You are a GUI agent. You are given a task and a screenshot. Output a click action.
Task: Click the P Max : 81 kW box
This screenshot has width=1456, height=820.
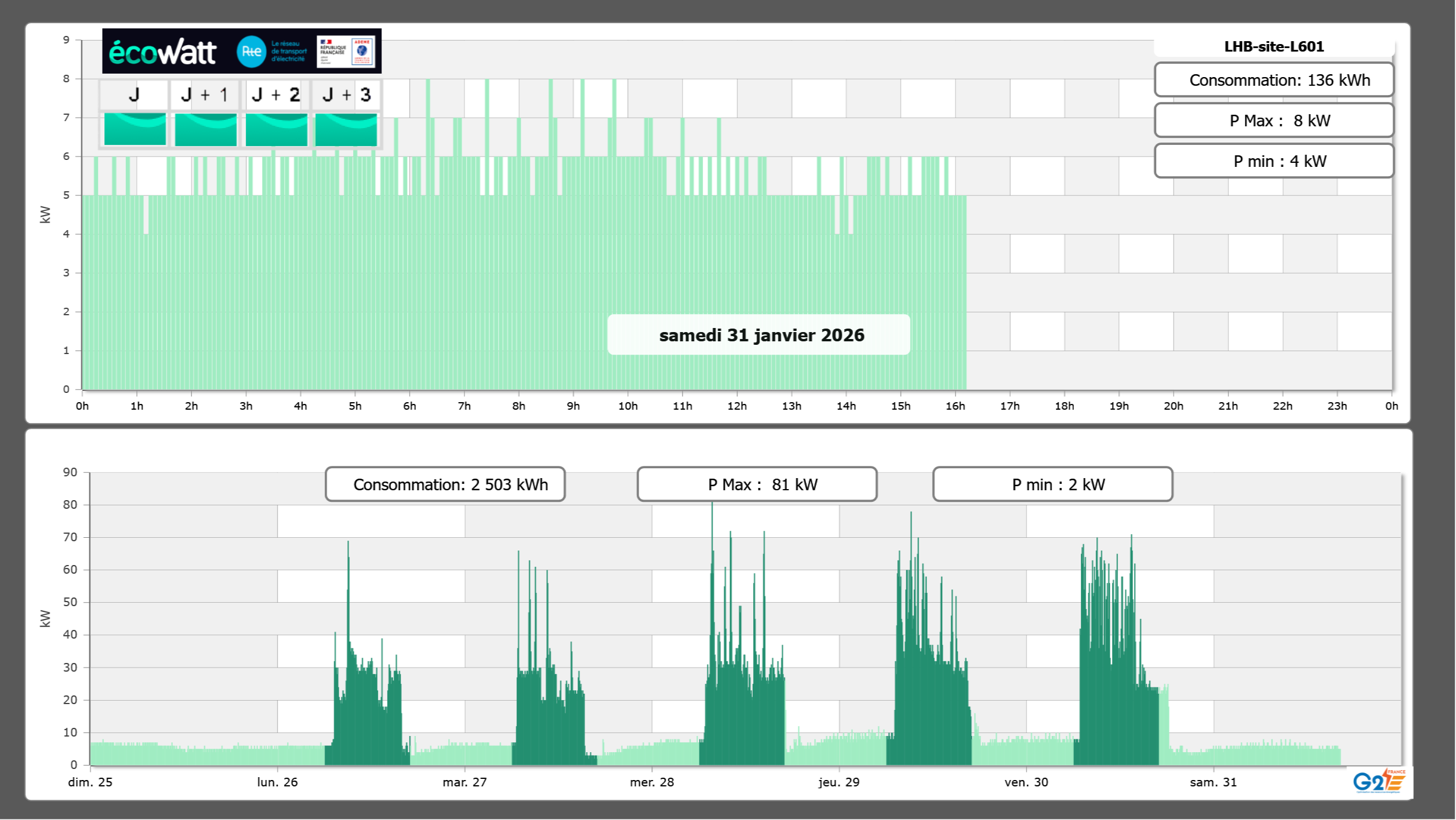(x=757, y=484)
